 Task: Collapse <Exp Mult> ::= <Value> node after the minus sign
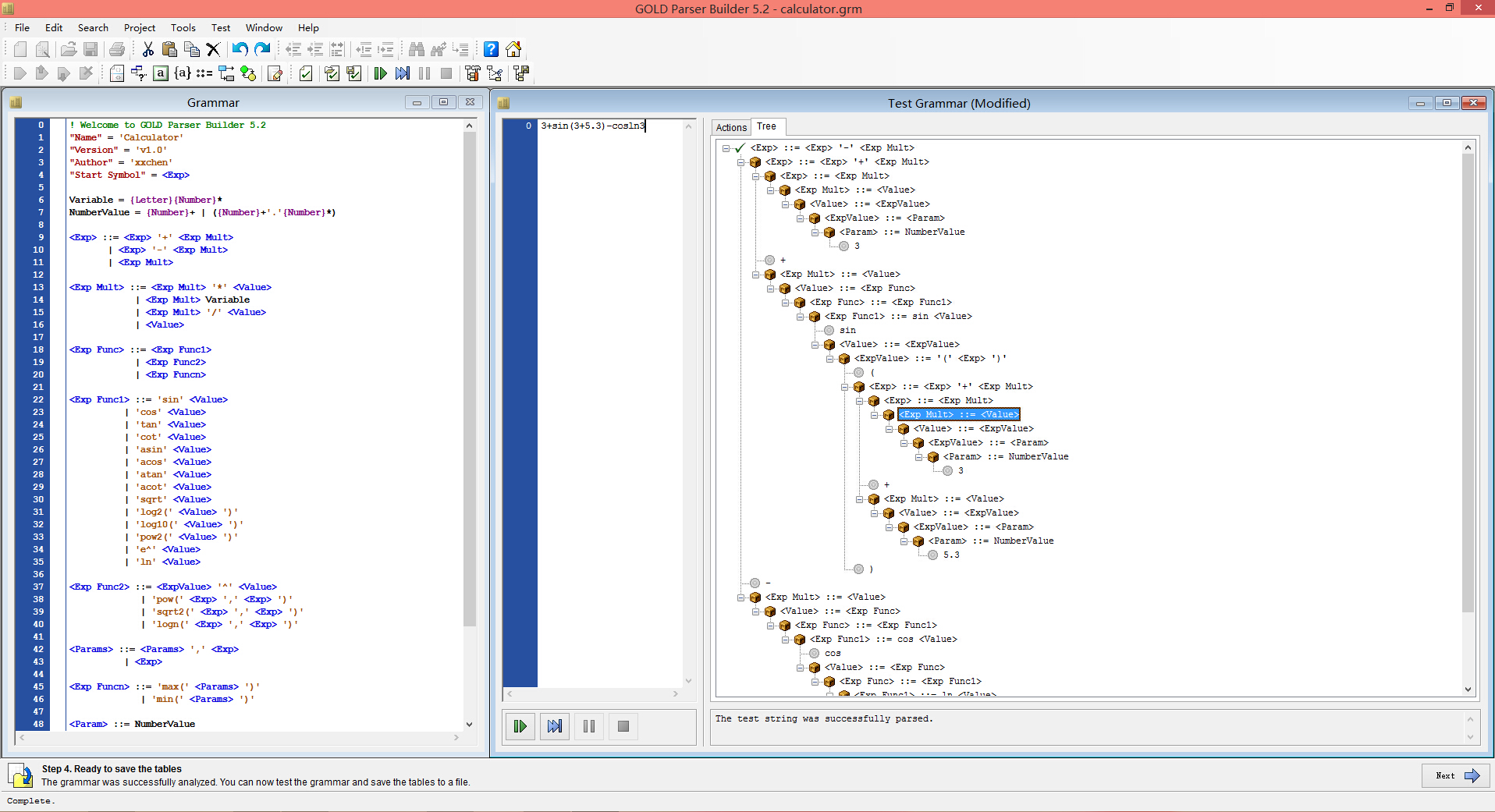click(x=740, y=597)
